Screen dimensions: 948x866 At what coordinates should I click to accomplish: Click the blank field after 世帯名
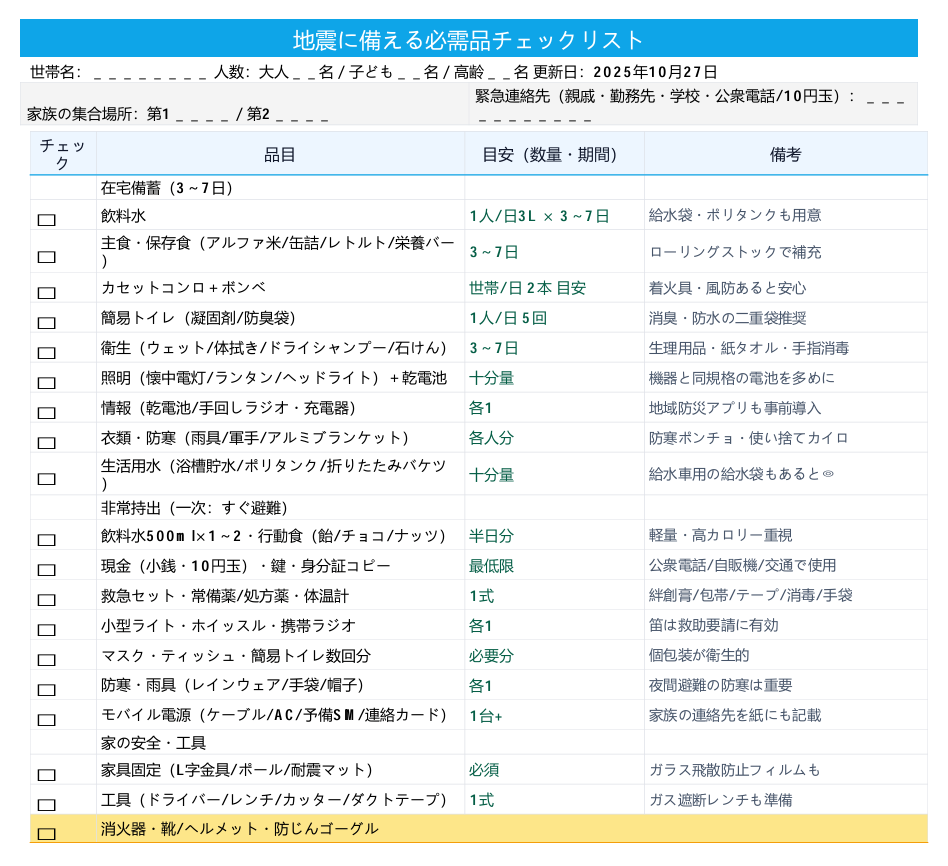[150, 73]
